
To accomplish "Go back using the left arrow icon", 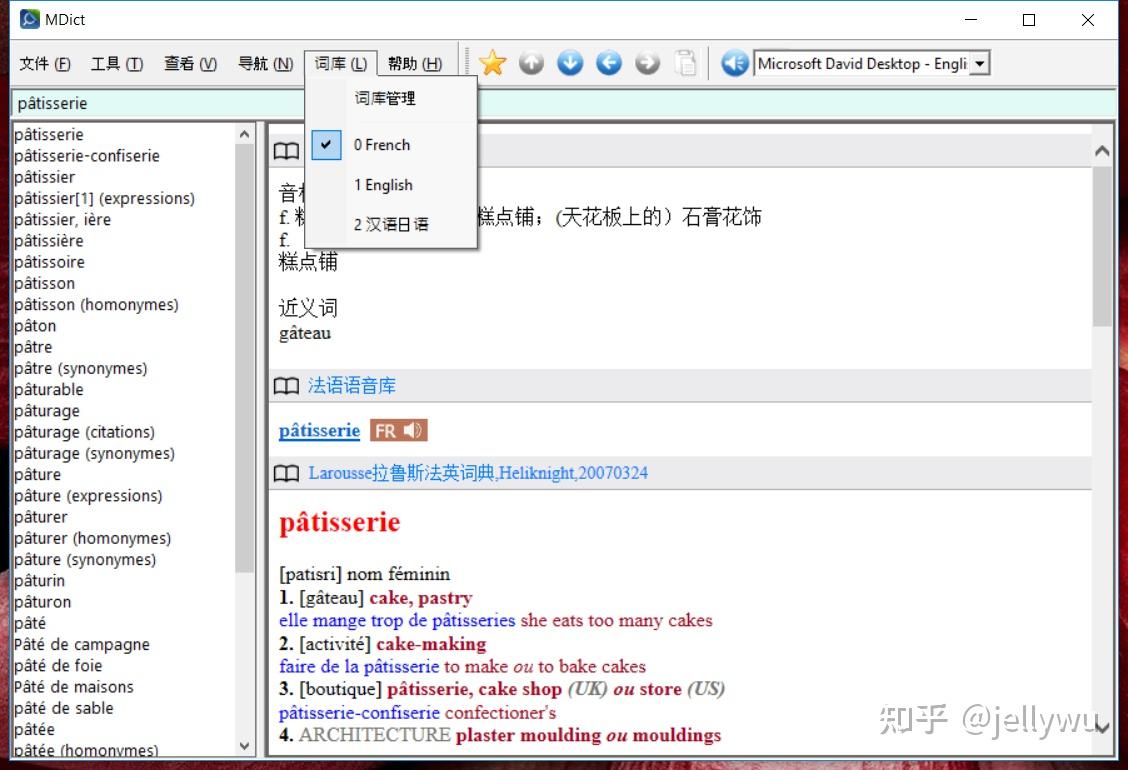I will tap(608, 62).
